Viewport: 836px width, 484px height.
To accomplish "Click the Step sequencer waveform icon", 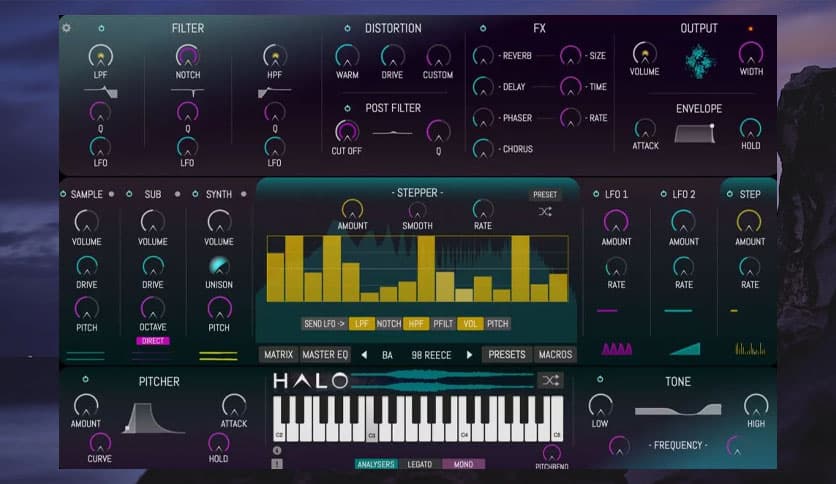I will (749, 348).
